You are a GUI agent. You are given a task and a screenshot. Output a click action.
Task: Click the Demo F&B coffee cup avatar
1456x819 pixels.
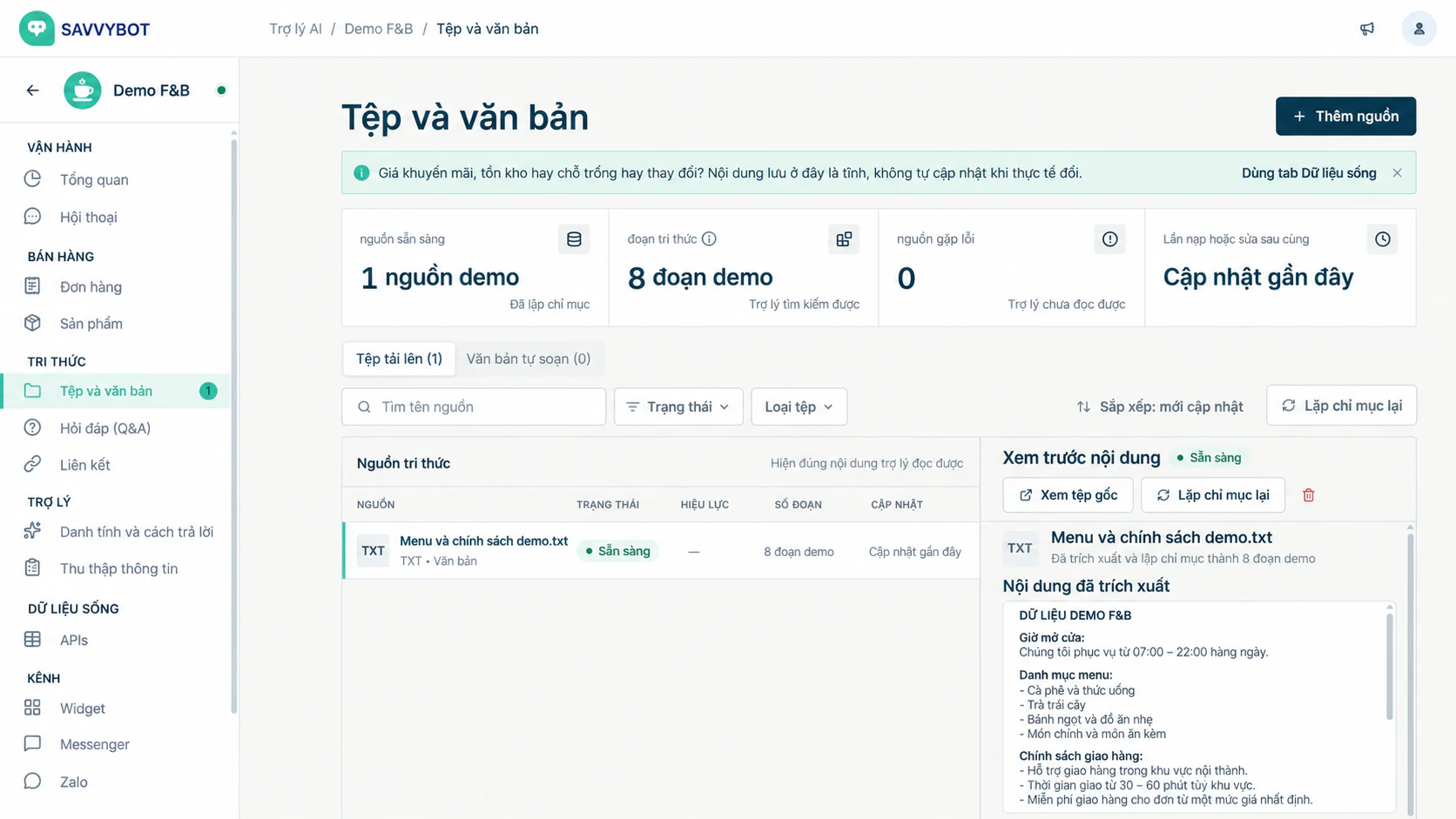point(83,91)
